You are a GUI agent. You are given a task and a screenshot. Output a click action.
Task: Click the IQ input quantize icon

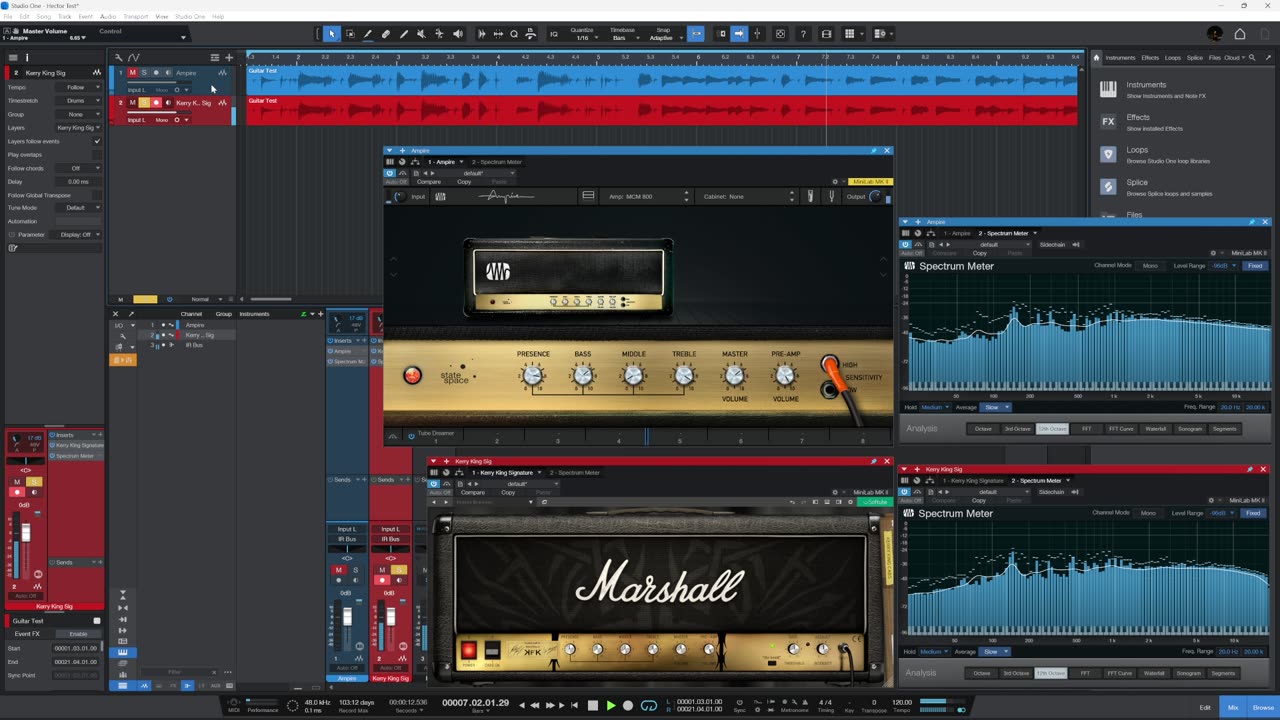pos(554,34)
